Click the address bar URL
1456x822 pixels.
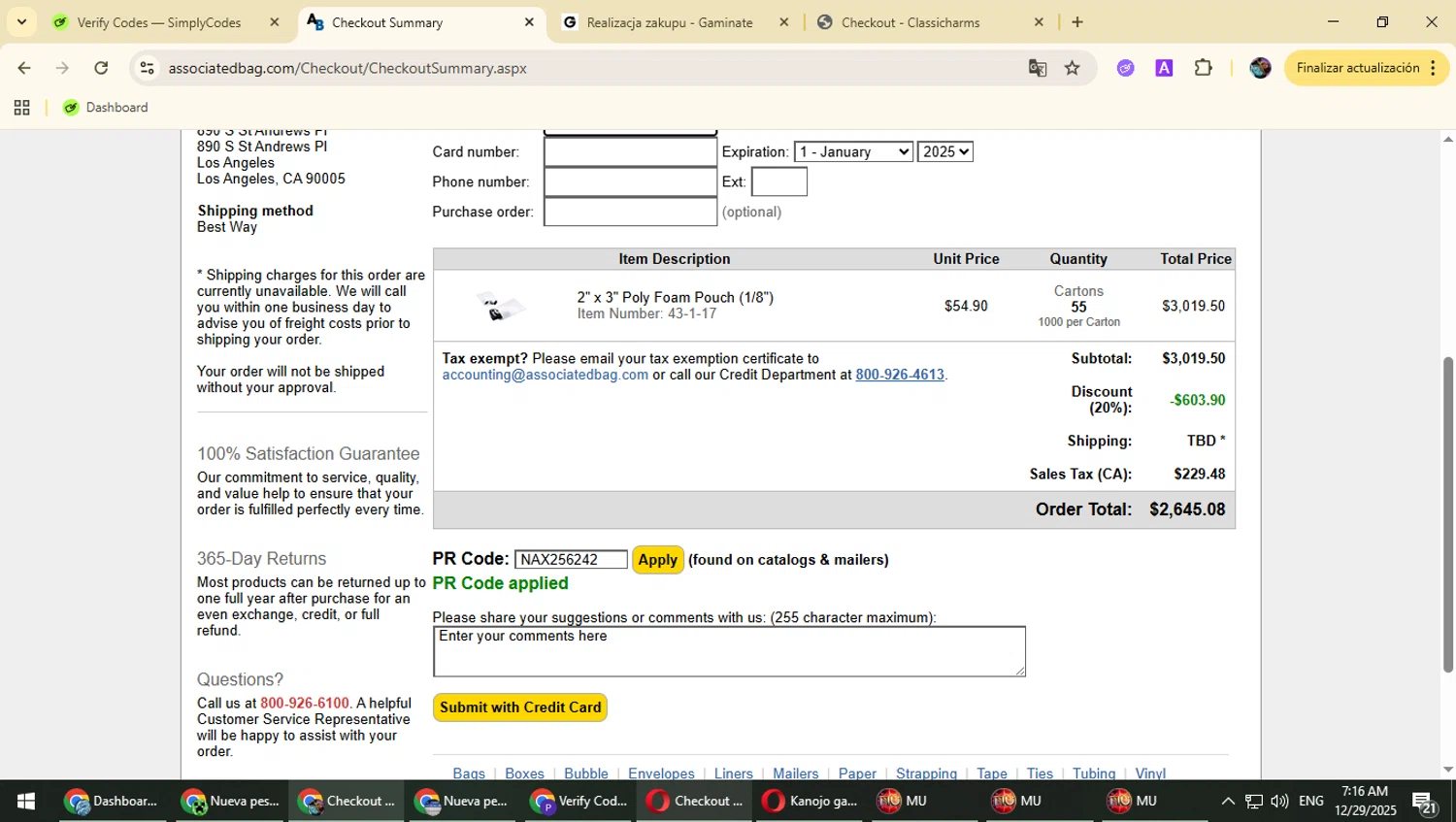click(347, 68)
